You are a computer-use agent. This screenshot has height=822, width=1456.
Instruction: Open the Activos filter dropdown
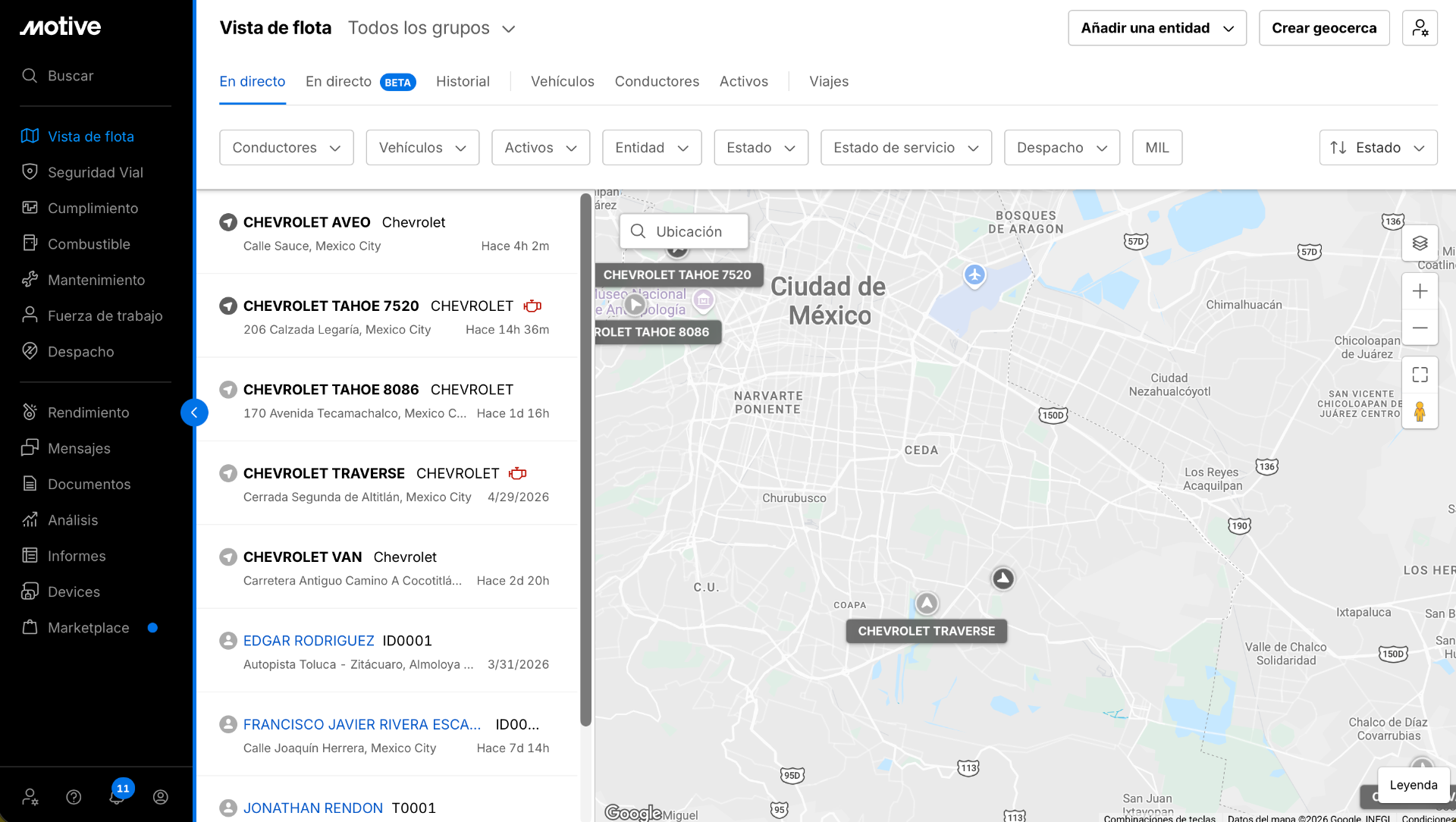click(541, 148)
